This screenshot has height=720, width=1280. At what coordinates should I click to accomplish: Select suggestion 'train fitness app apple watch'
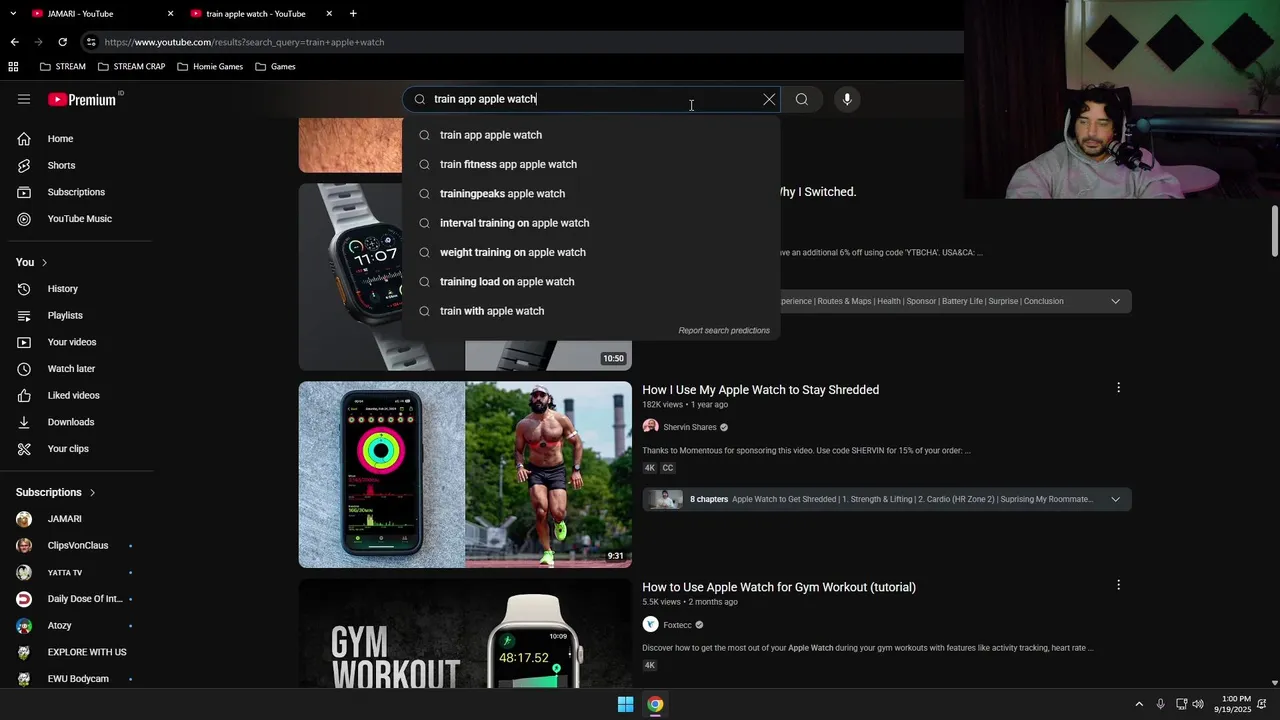591,164
